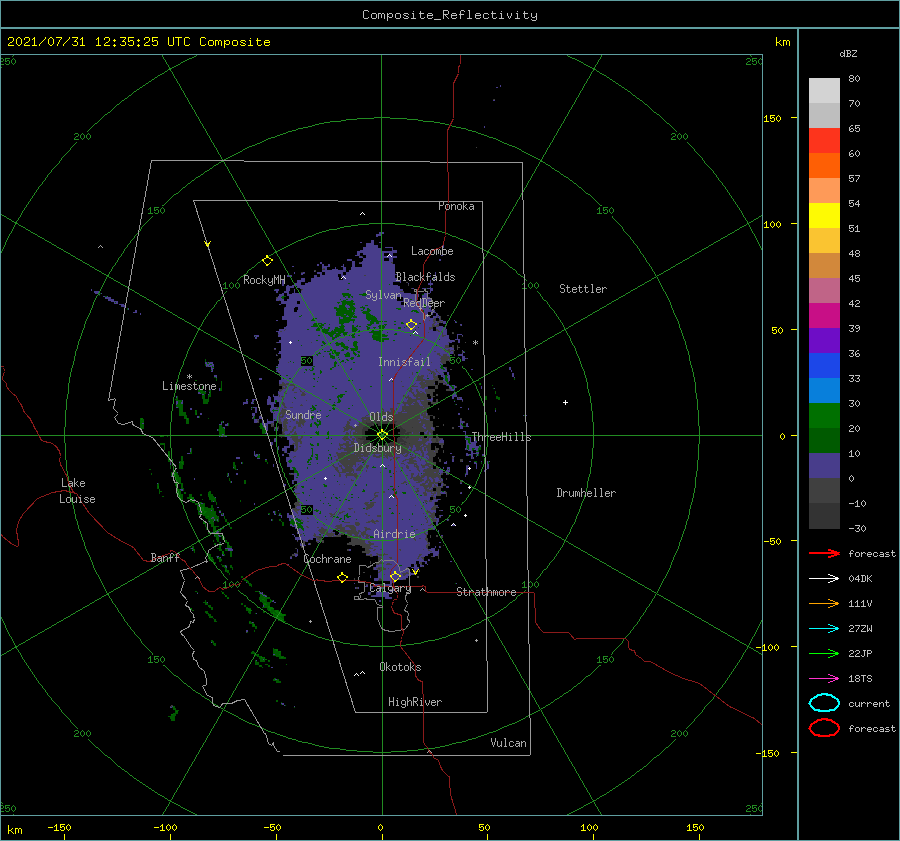
Task: Click the Ponoka city label
Action: 456,206
